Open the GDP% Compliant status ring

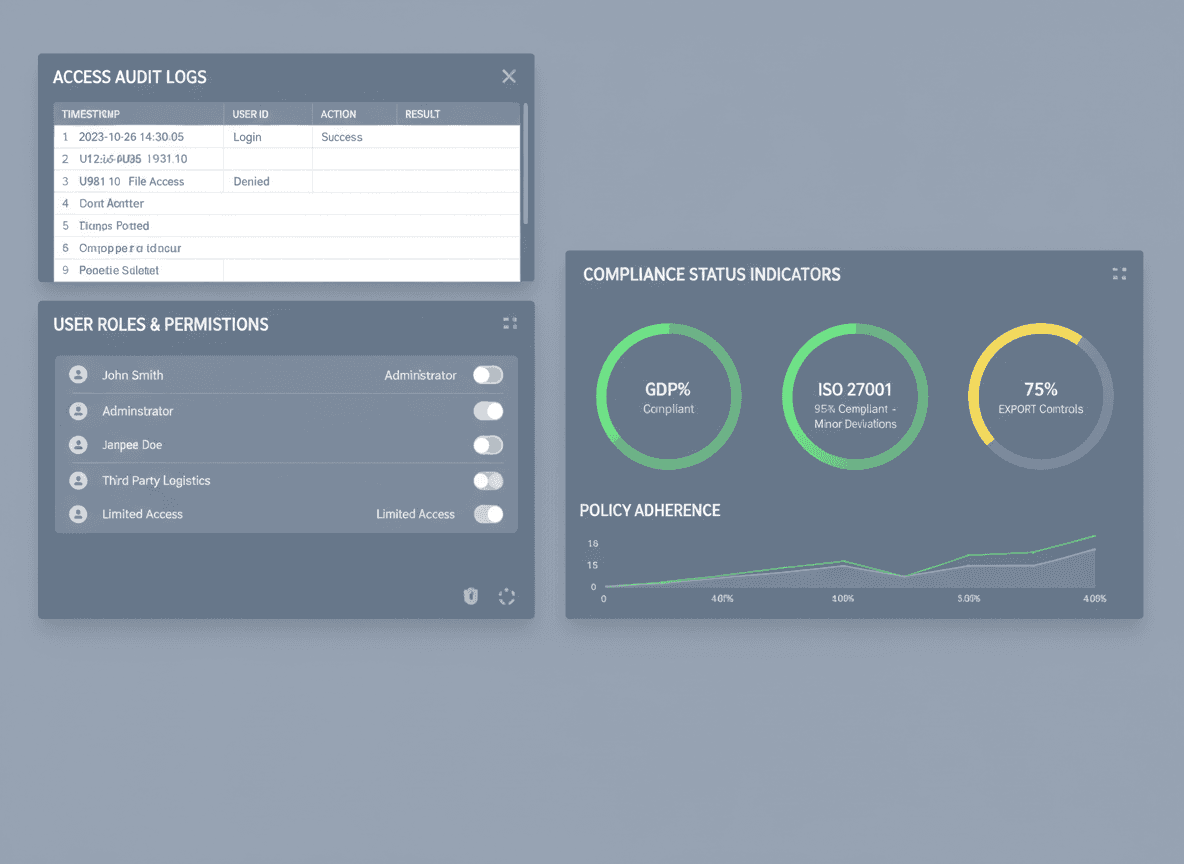pyautogui.click(x=668, y=395)
